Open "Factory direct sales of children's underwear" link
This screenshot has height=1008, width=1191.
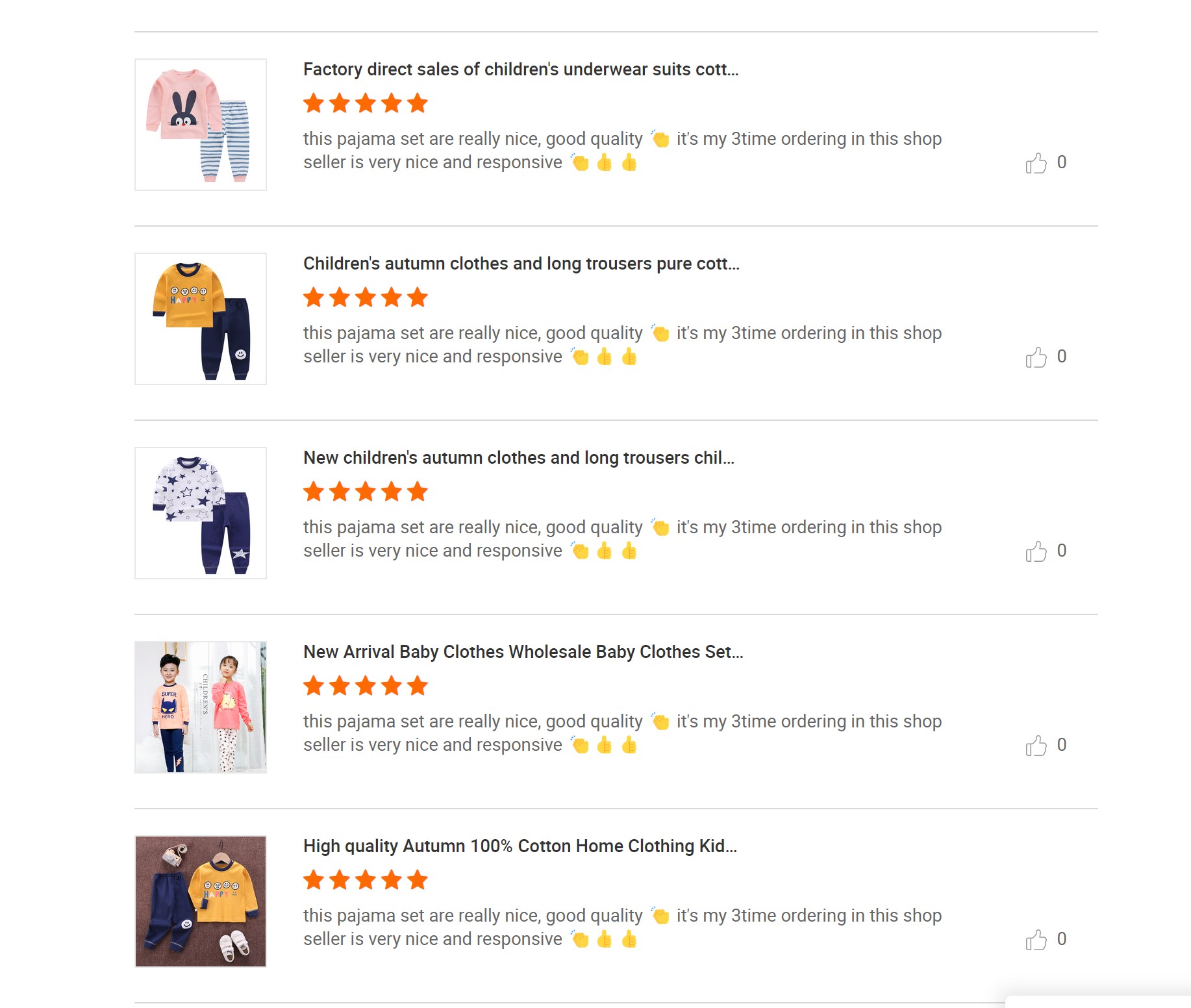point(520,69)
